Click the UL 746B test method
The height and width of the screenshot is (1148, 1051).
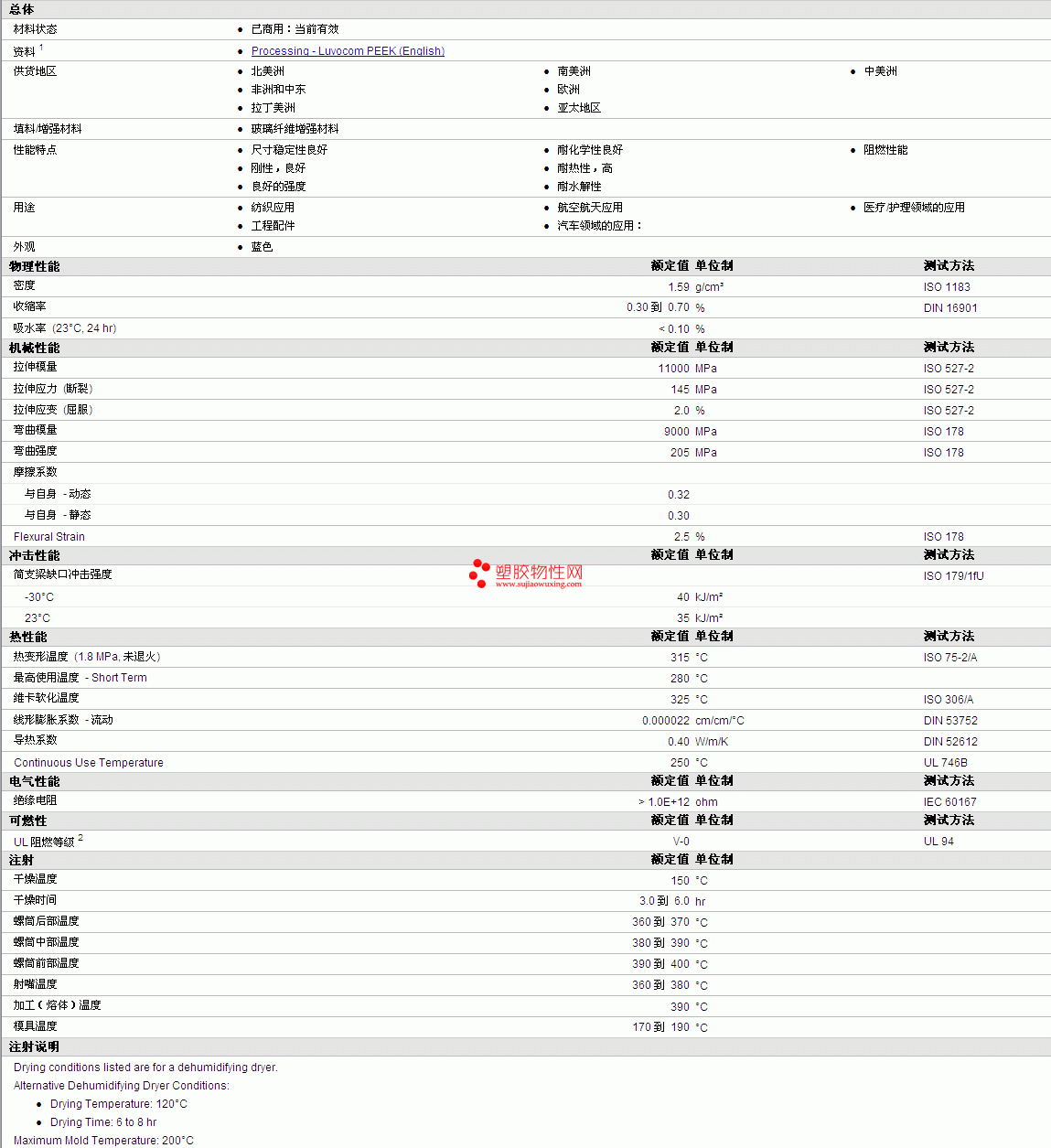946,763
